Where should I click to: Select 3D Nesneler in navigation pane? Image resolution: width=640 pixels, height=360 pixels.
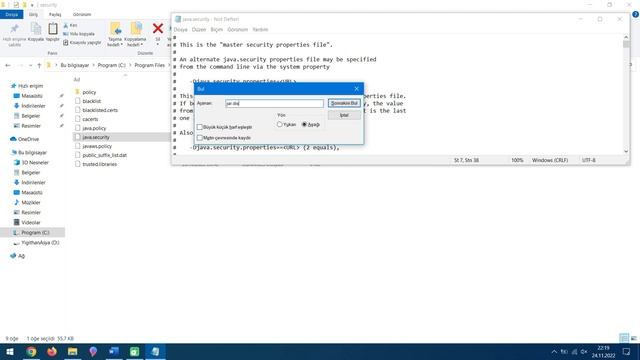(35, 162)
